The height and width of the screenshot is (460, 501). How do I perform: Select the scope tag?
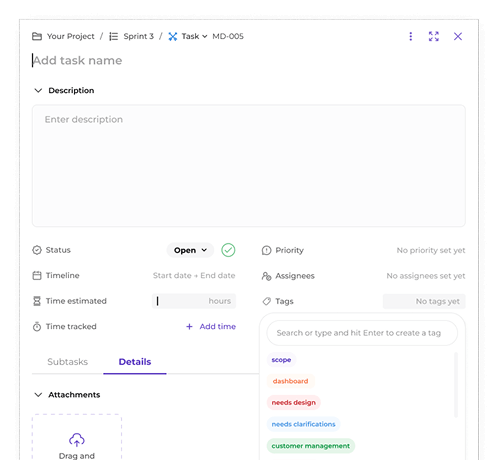click(x=281, y=360)
